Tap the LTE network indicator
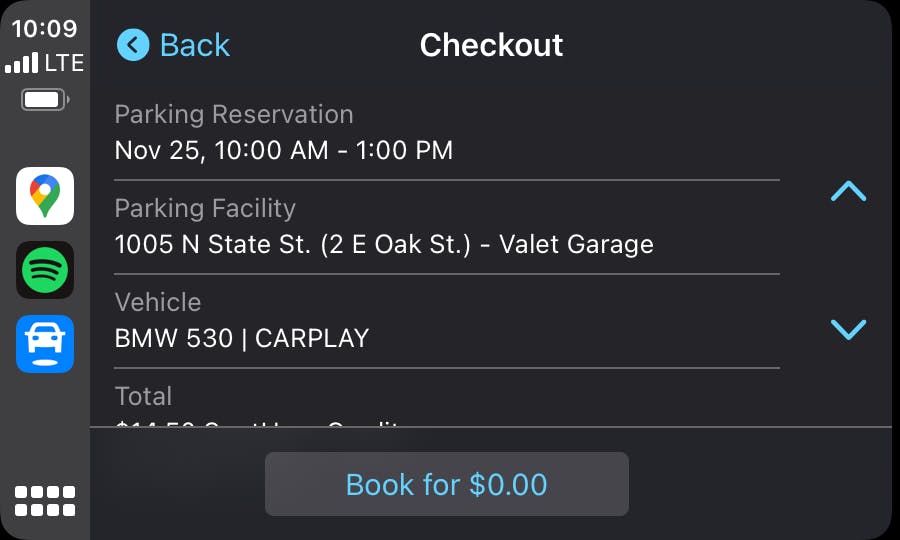 point(64,63)
